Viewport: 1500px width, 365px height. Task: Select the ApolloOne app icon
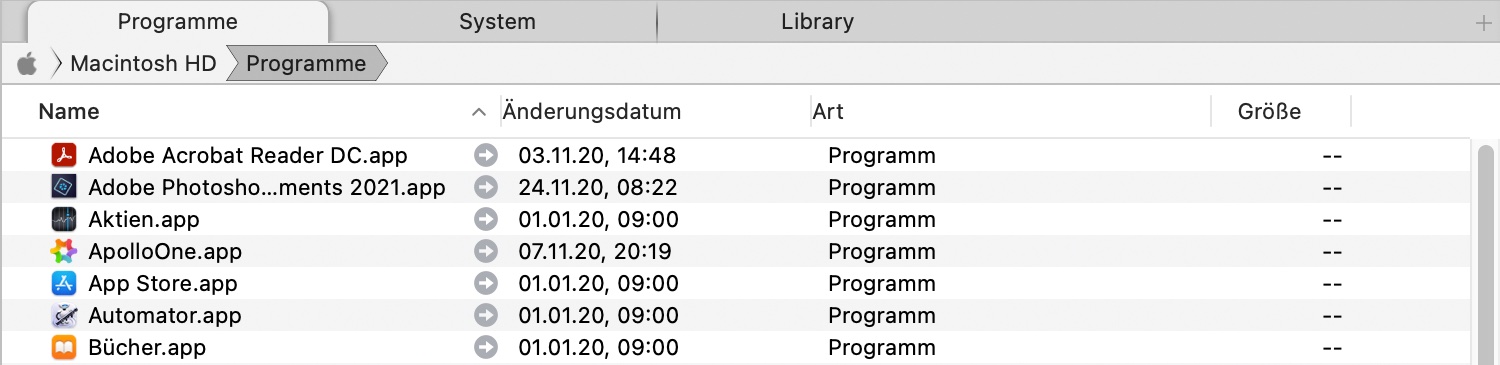[64, 252]
